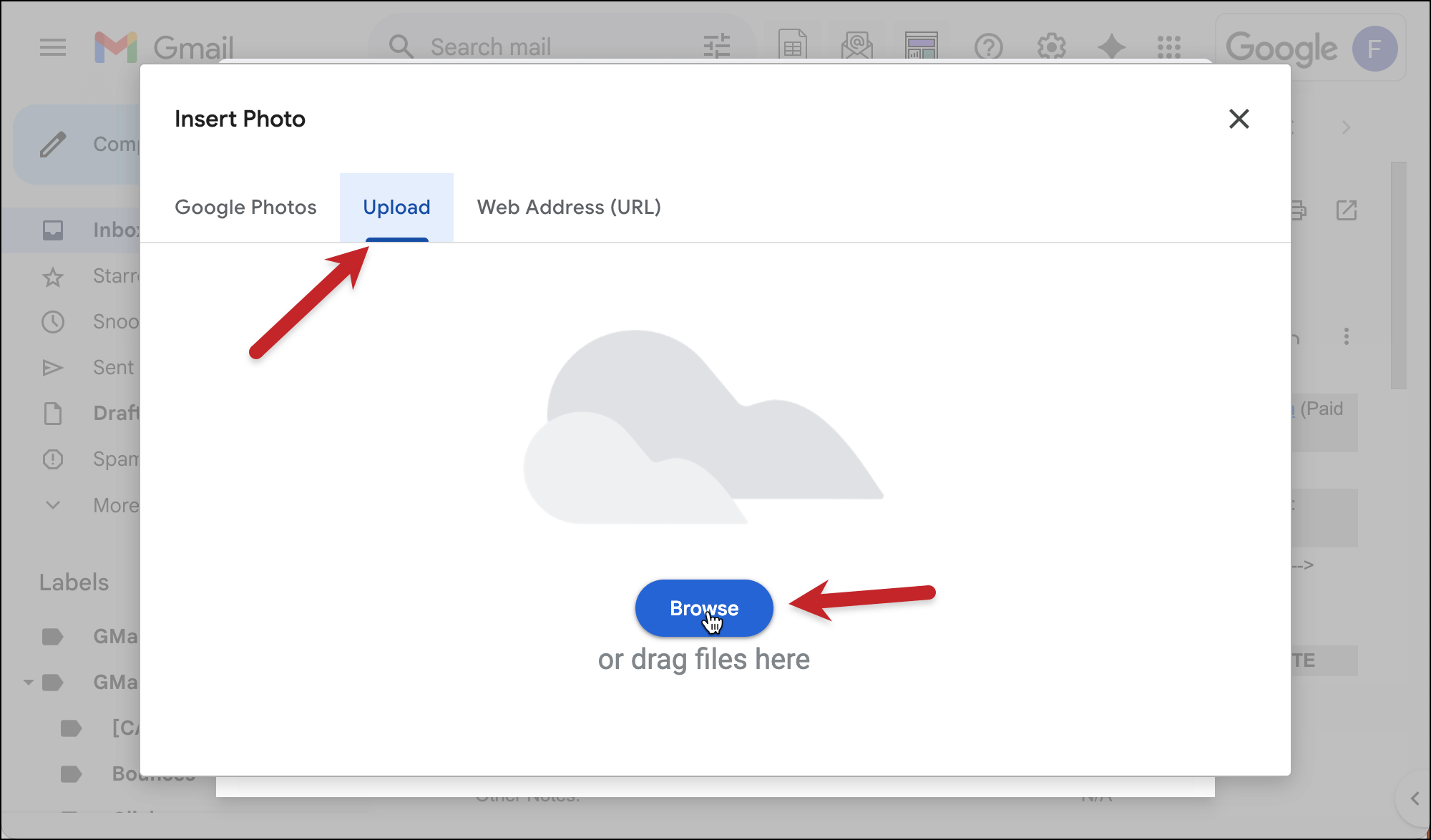The image size is (1431, 840).
Task: Show the side panel arrow
Action: pyautogui.click(x=1414, y=799)
